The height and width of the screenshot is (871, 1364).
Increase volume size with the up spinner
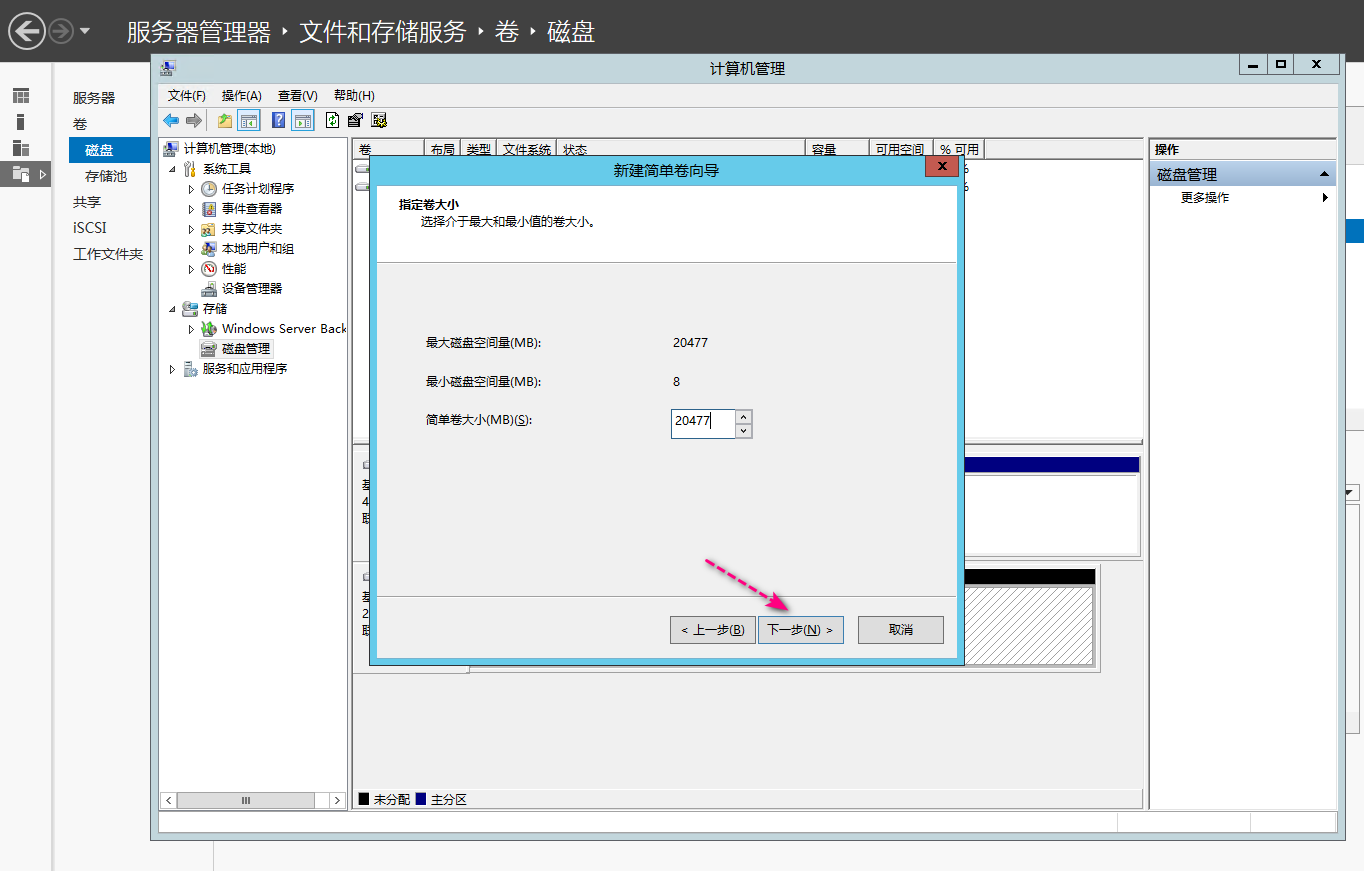743,417
